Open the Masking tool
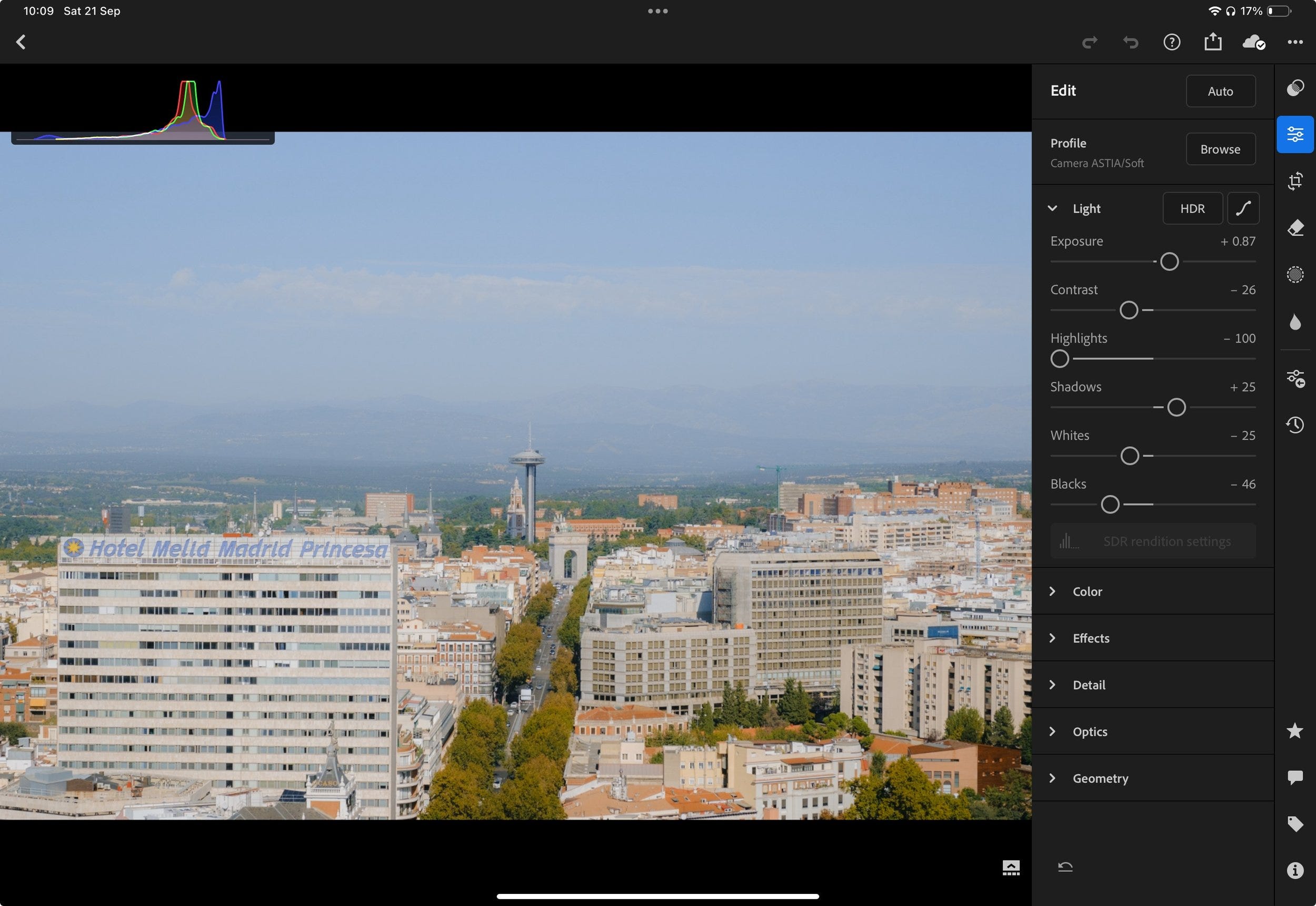The height and width of the screenshot is (906, 1316). 1295,275
